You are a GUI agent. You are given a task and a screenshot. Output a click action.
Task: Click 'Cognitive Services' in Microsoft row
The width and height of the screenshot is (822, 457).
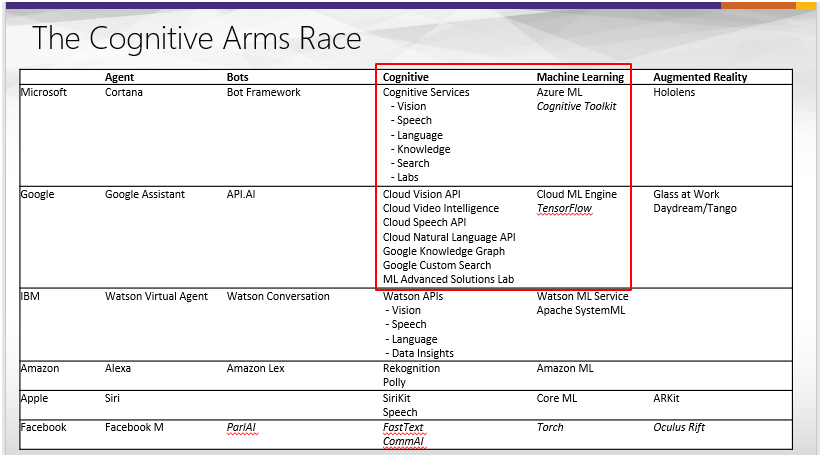click(426, 92)
